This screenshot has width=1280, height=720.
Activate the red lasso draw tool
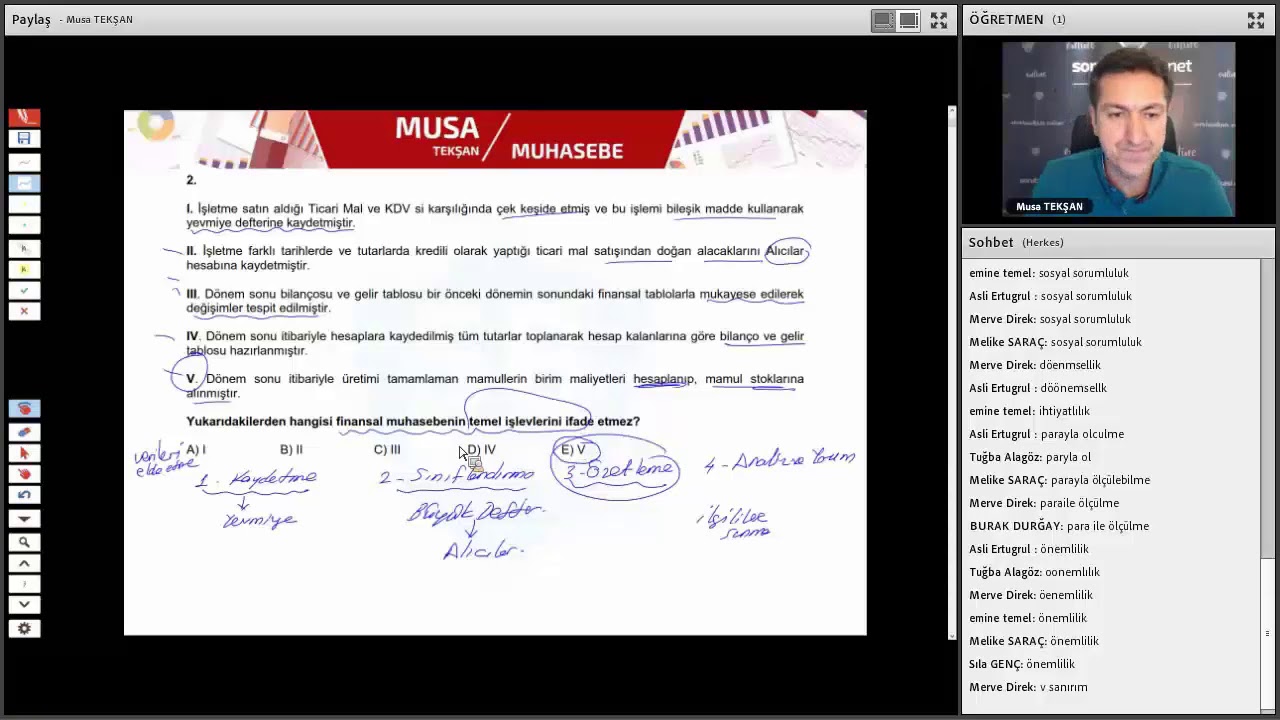click(x=24, y=409)
